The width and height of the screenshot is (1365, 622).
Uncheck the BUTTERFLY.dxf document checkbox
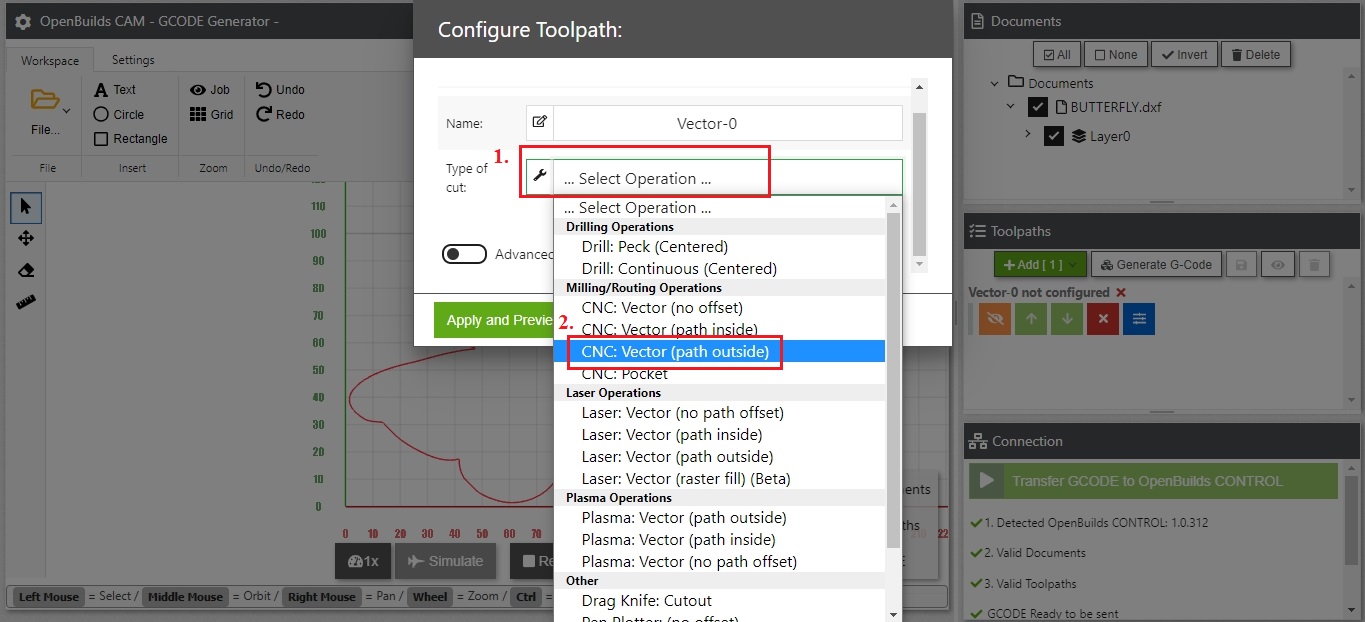pos(1038,107)
